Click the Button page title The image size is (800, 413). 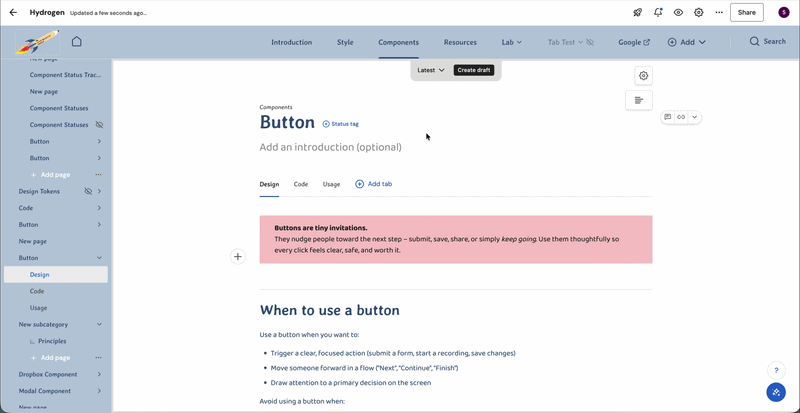[287, 123]
